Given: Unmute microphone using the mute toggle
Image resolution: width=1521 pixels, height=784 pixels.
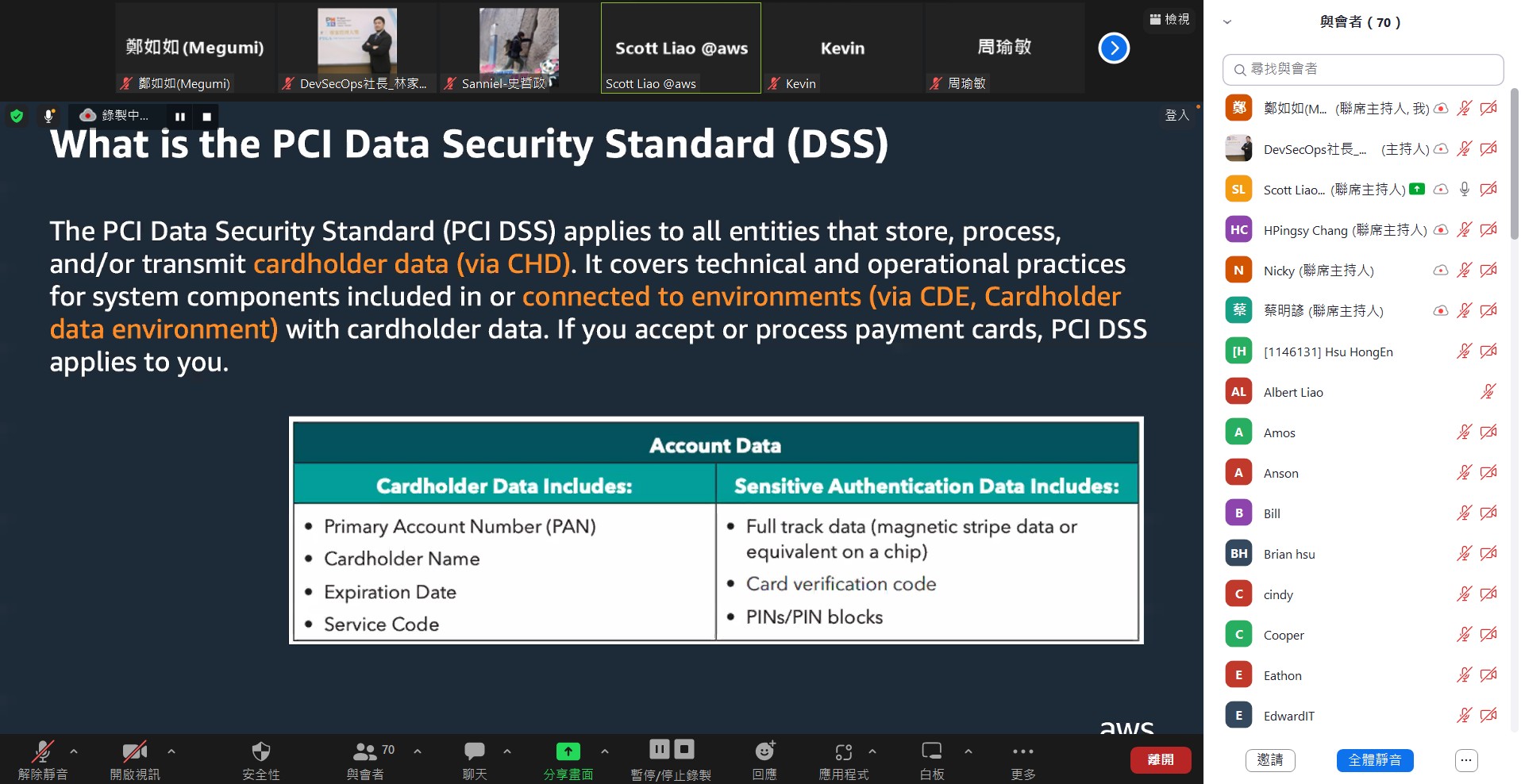Looking at the screenshot, I should pyautogui.click(x=42, y=751).
